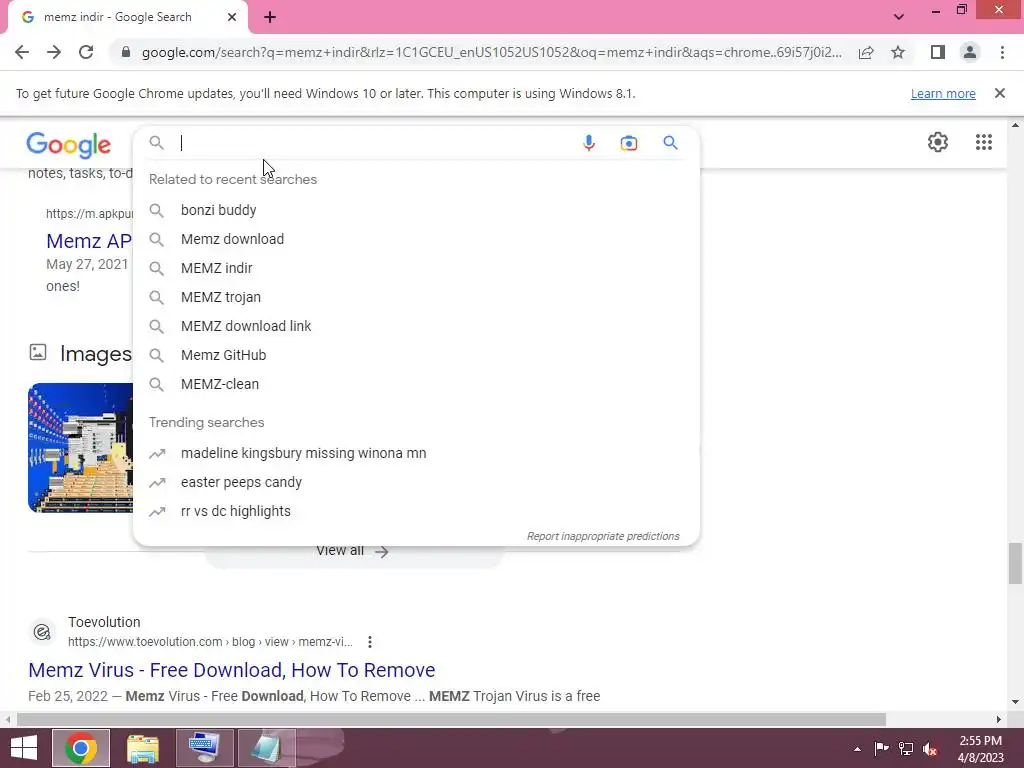Close the memz indir Google Search tab
The image size is (1024, 768).
[x=232, y=18]
